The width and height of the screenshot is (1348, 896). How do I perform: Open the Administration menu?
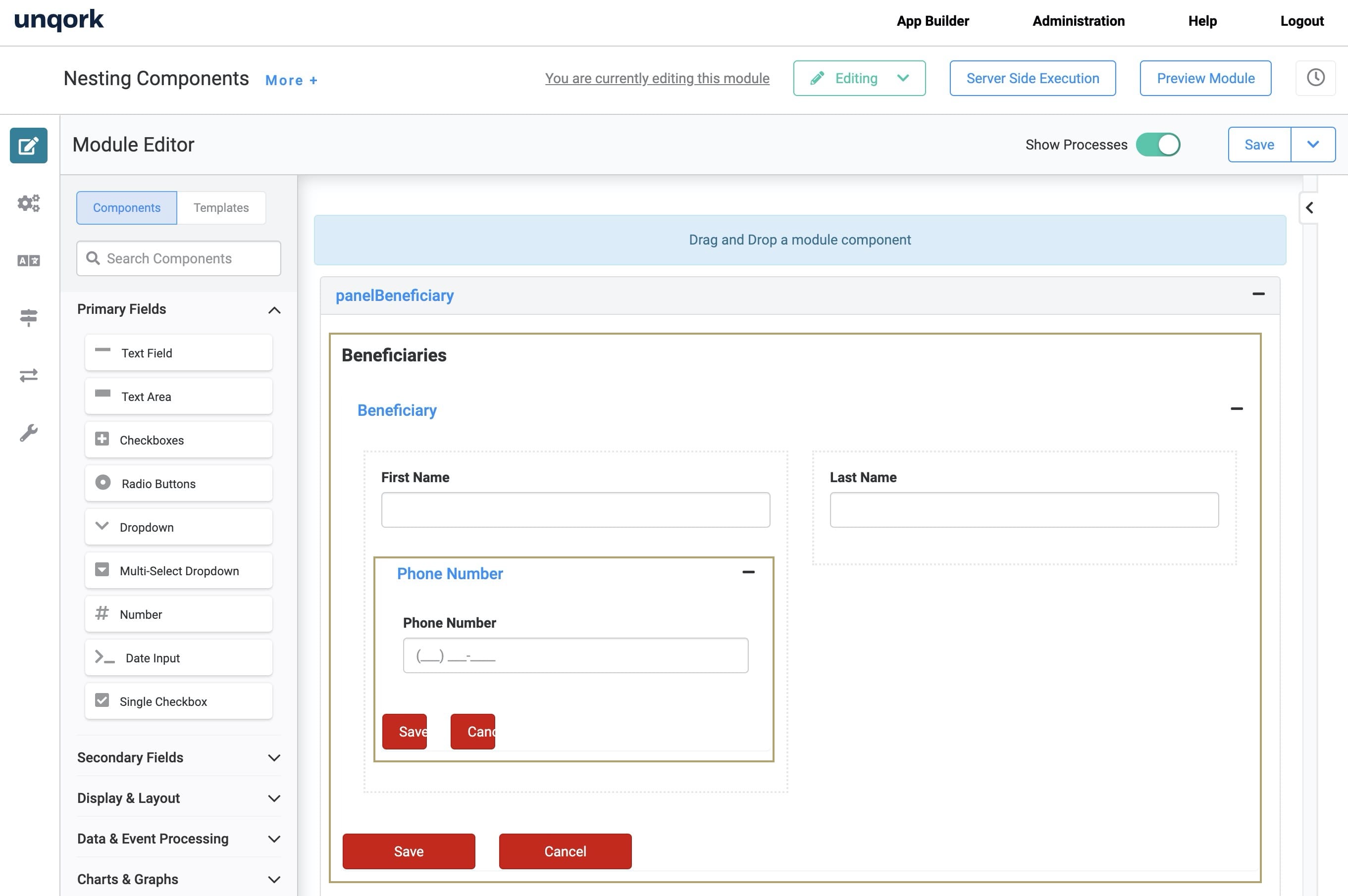1078,21
